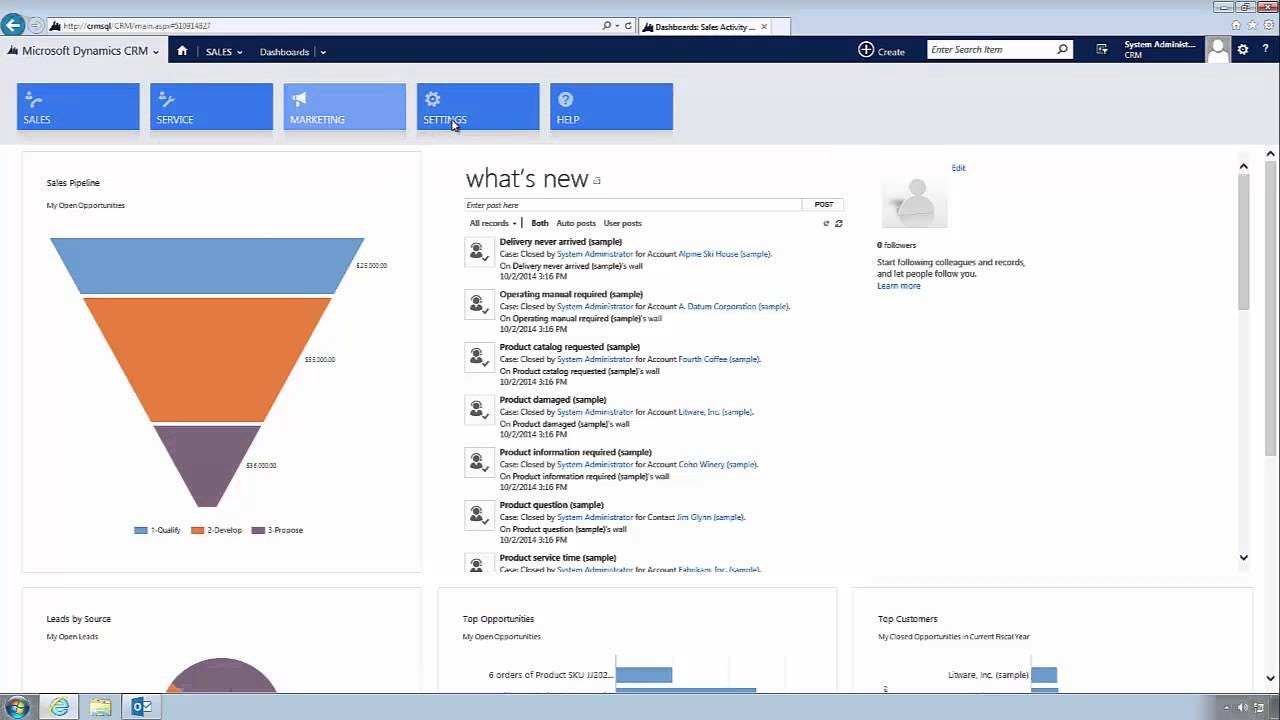Filter feed to User posts
1280x720 pixels.
pyautogui.click(x=623, y=223)
